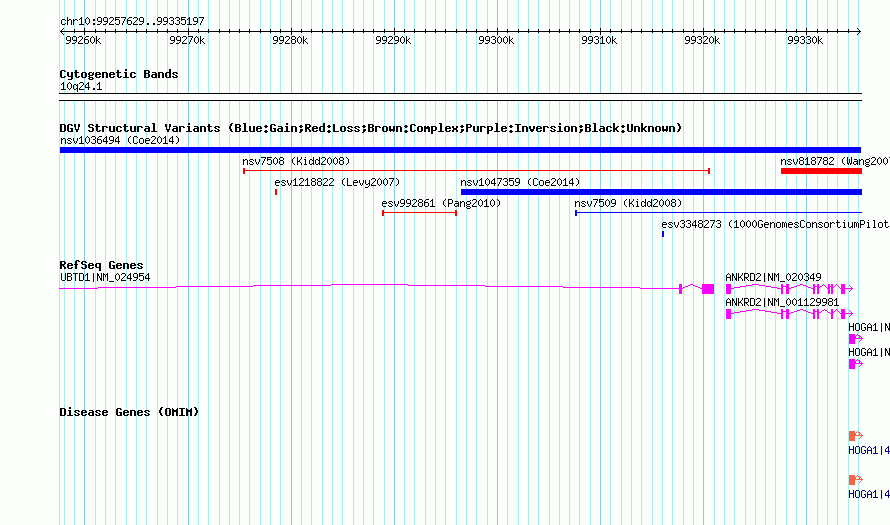This screenshot has width=890, height=525.
Task: Click the 99270k ruler tick label
Action: click(187, 40)
